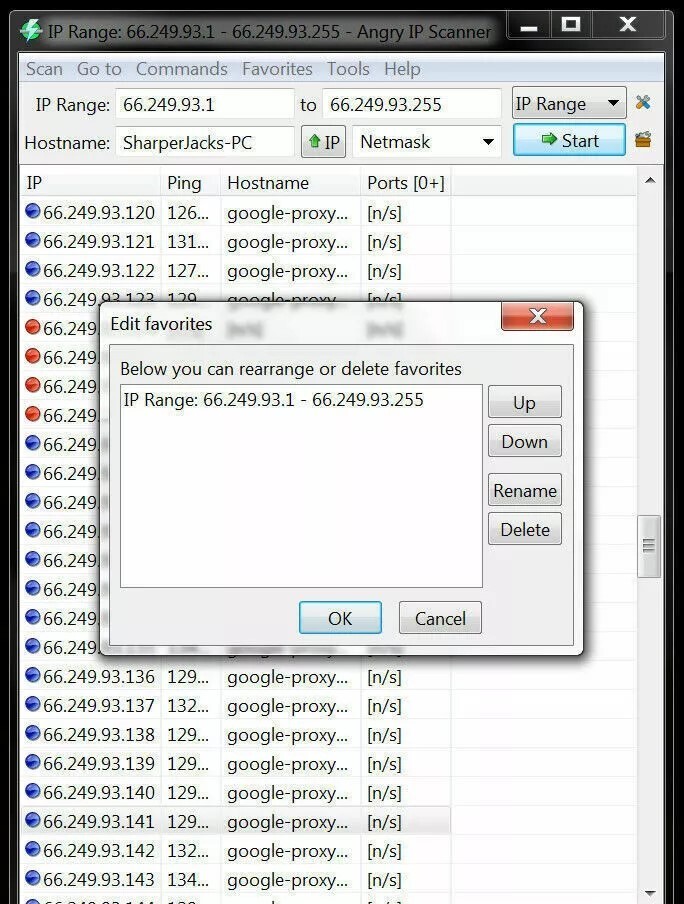Screen dimensions: 684x904
Task: Click the Angry IP Scanner title bar icon
Action: click(31, 31)
